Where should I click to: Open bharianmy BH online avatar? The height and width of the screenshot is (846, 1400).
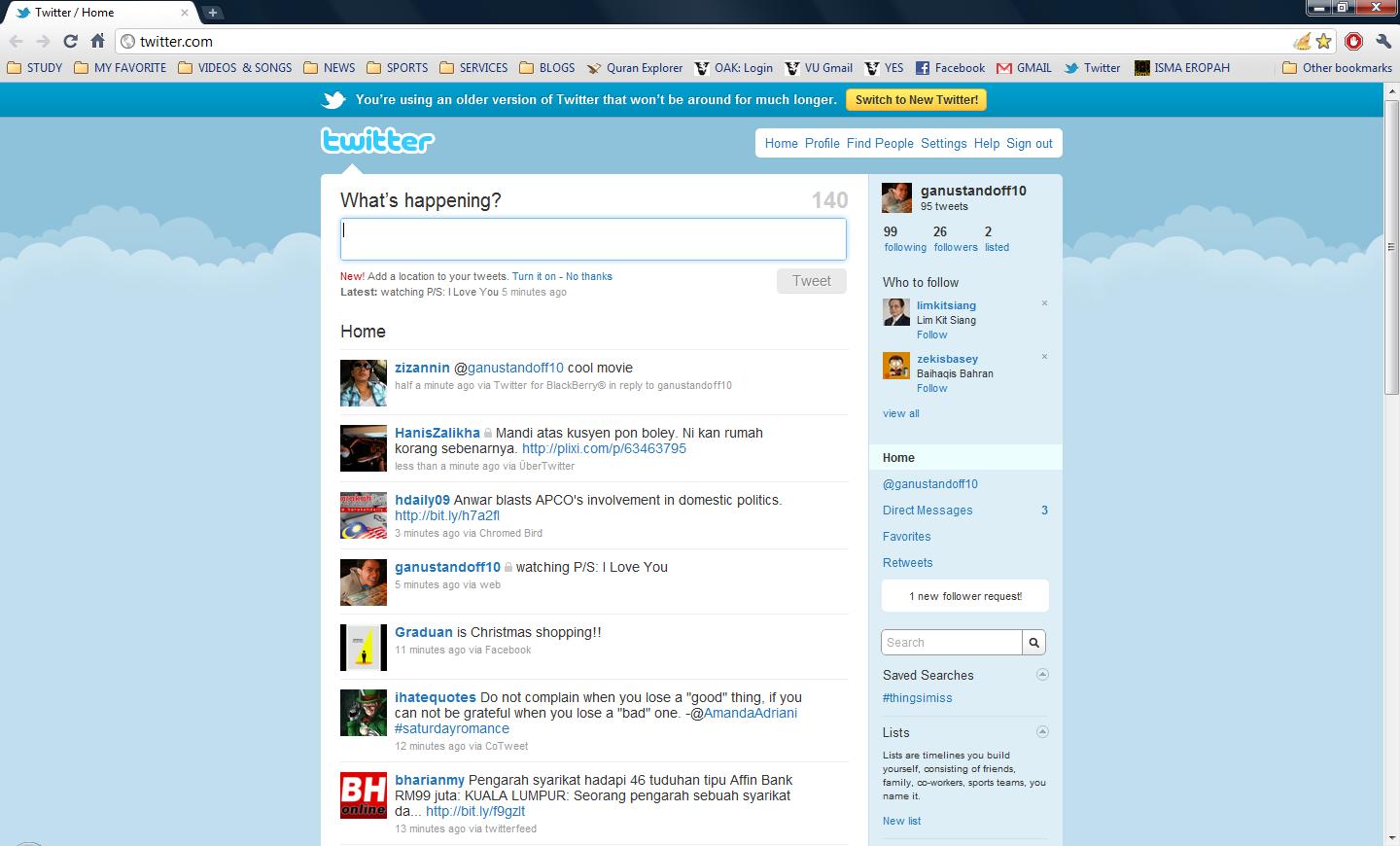coord(364,795)
